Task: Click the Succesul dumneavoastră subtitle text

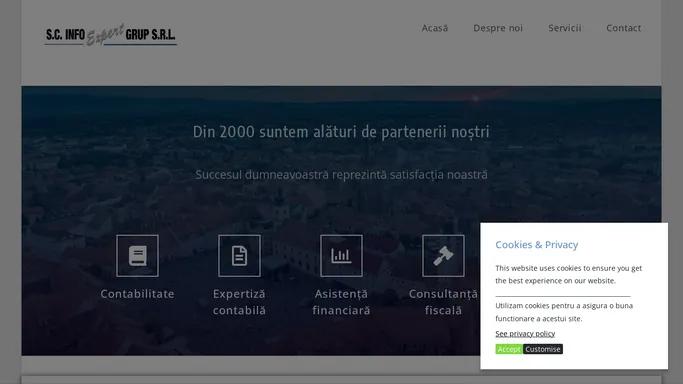Action: point(341,175)
